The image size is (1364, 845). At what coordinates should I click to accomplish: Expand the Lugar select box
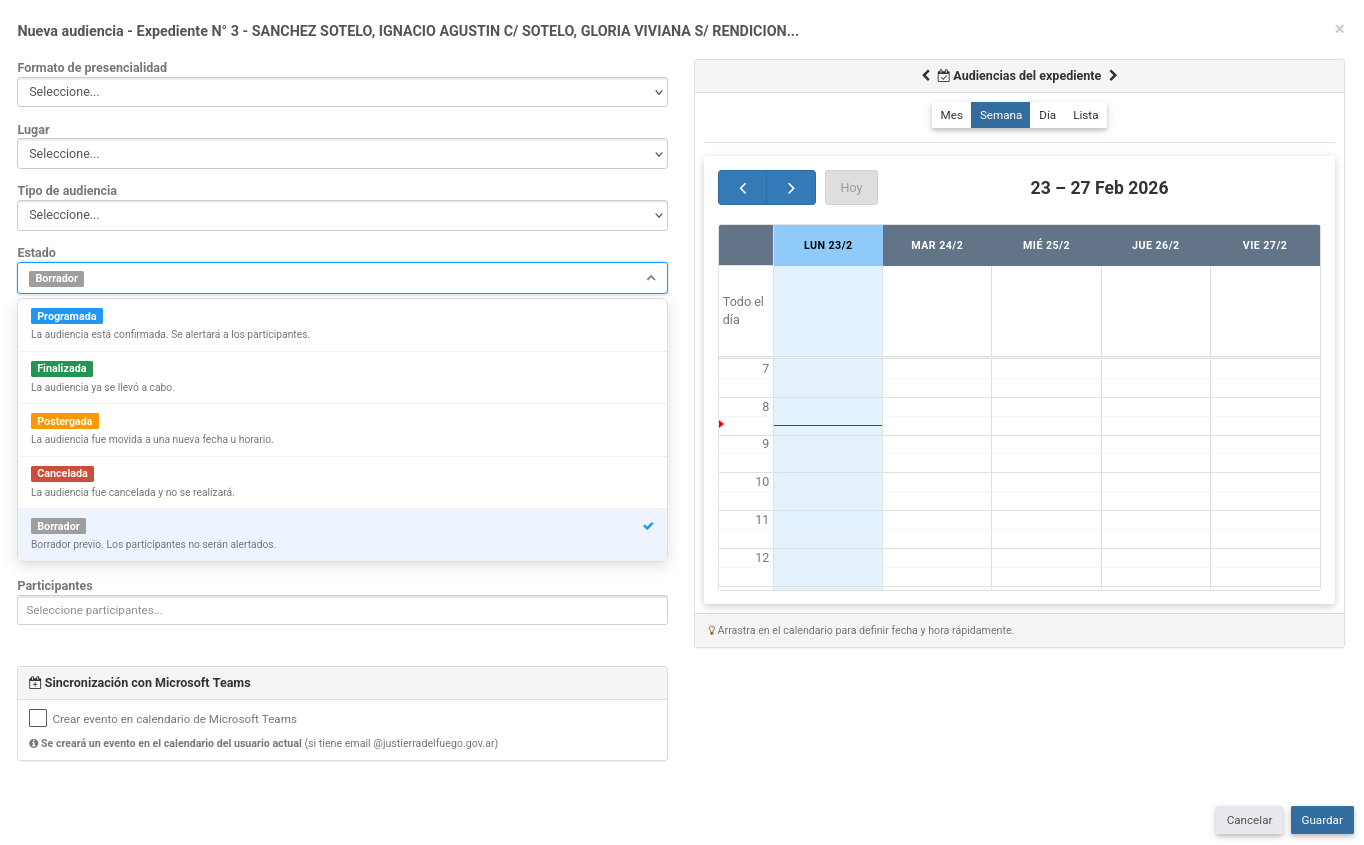(x=342, y=154)
